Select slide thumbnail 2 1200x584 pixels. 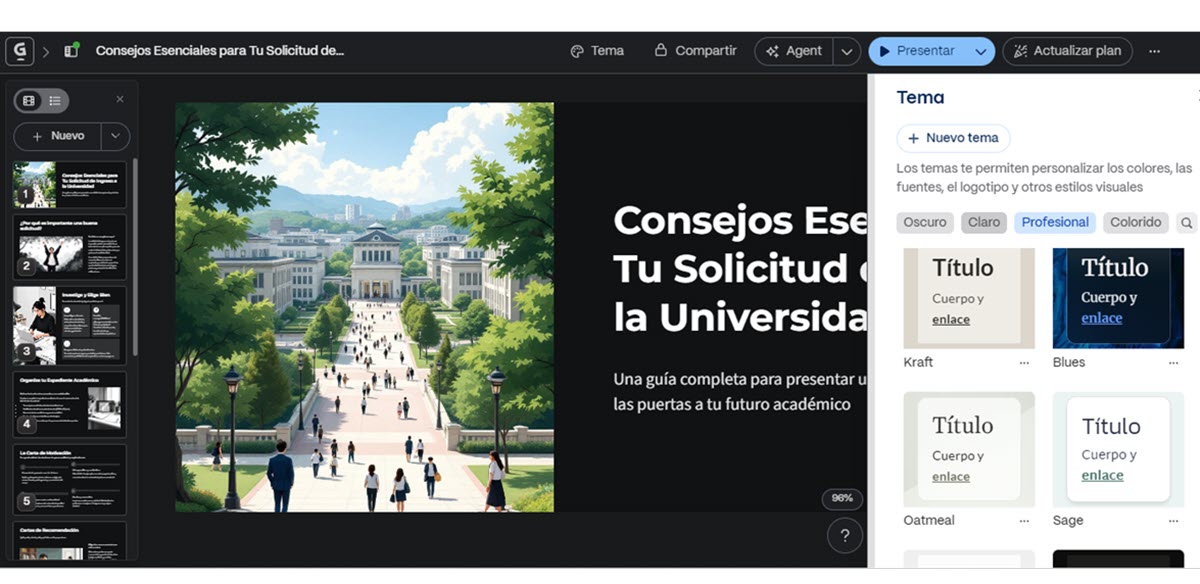(x=70, y=246)
